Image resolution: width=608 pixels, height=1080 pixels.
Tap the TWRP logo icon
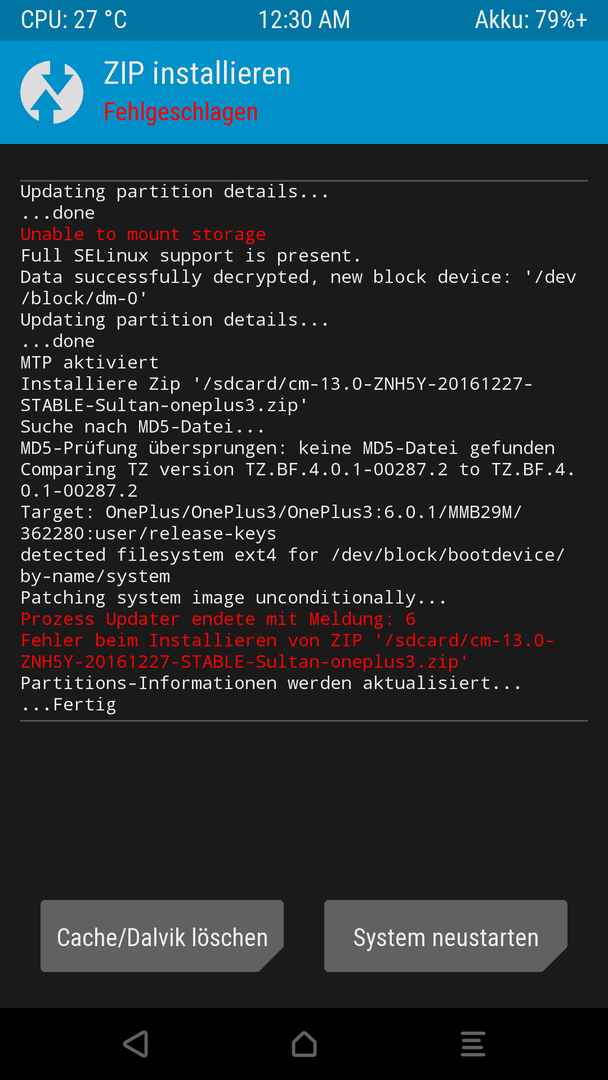(x=52, y=92)
